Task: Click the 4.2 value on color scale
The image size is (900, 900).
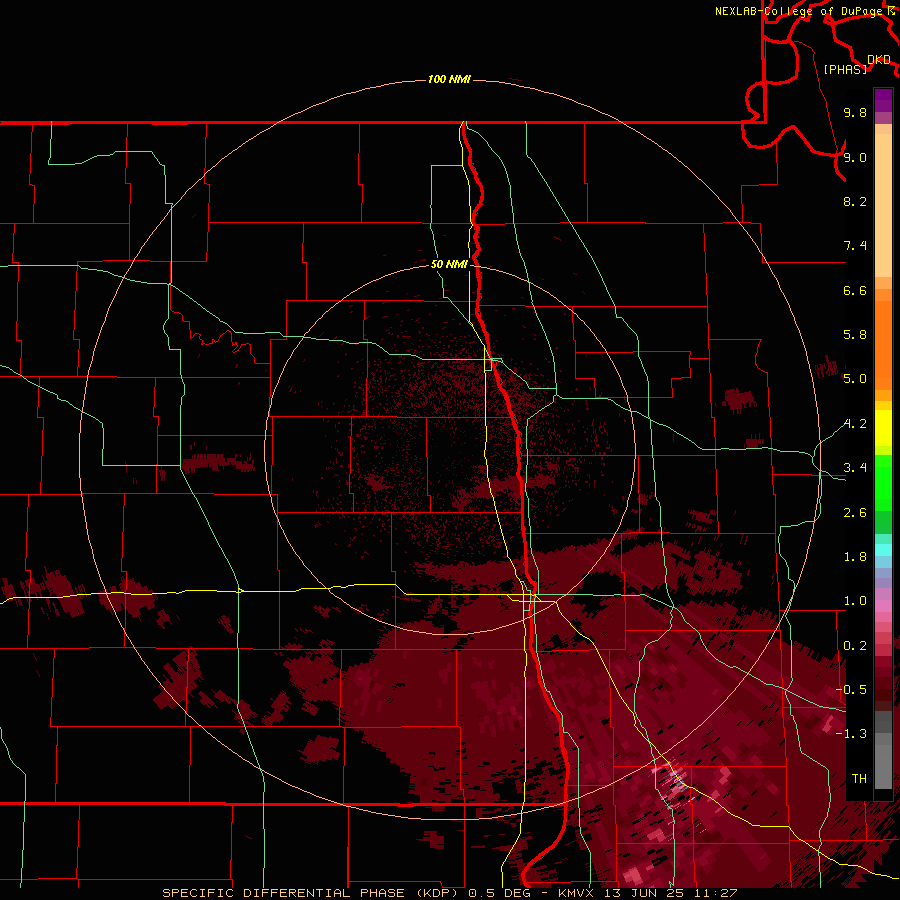Action: 855,424
